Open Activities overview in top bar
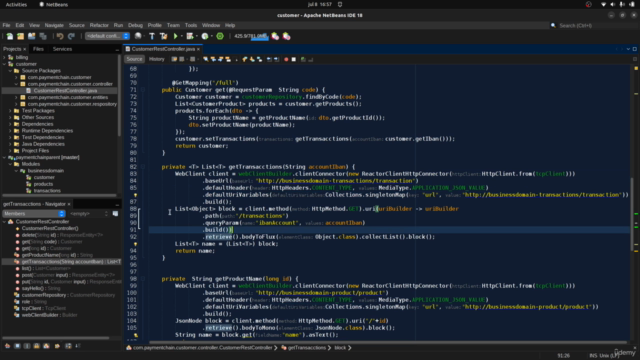The width and height of the screenshot is (640, 360). point(16,4)
